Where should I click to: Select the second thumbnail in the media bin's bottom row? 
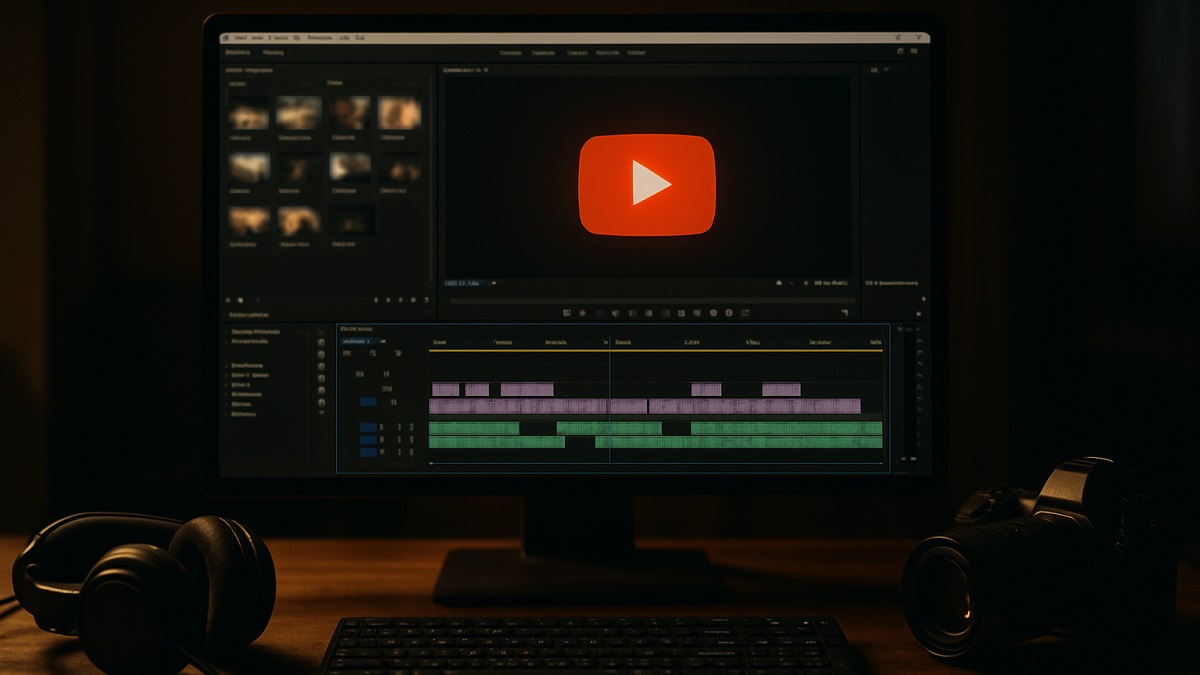[x=299, y=221]
